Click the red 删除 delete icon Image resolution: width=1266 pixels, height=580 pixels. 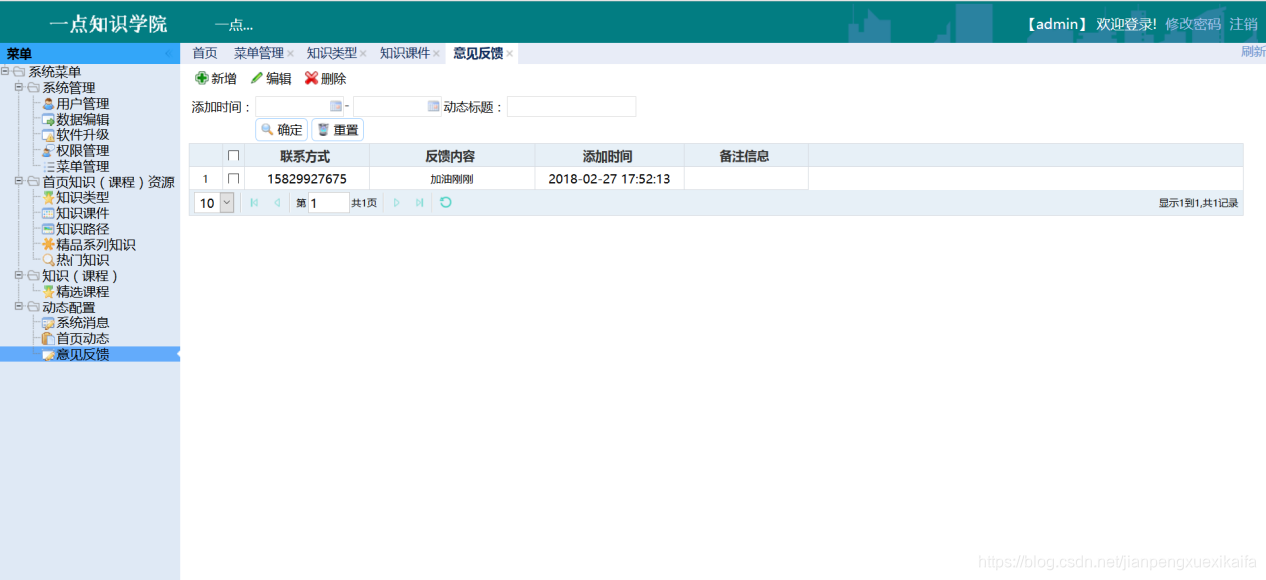[311, 78]
